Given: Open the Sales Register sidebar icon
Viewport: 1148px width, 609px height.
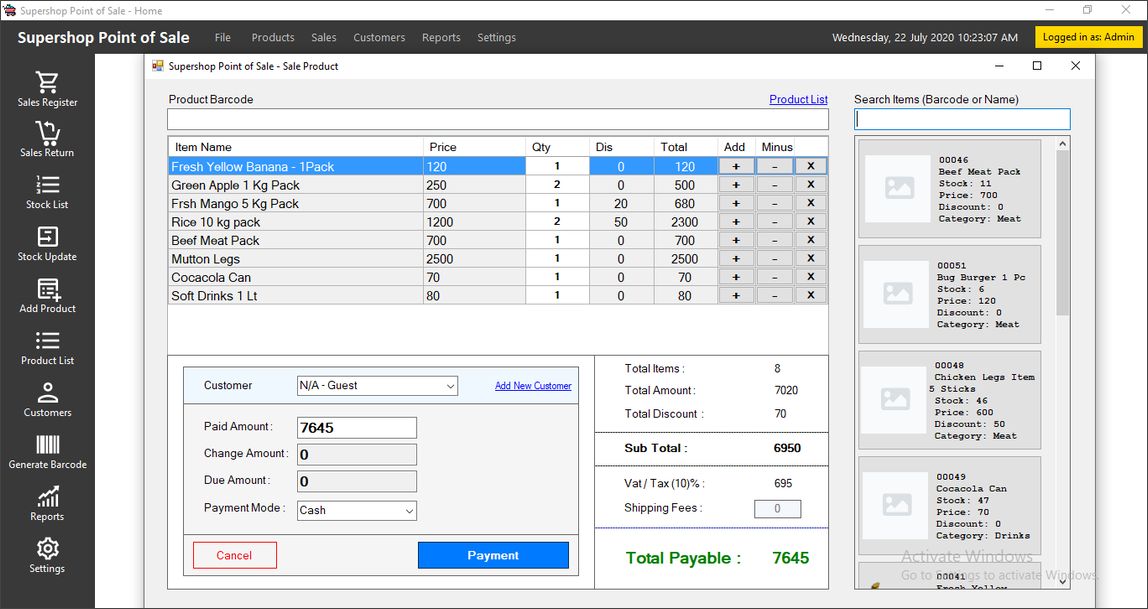Looking at the screenshot, I should click(47, 82).
